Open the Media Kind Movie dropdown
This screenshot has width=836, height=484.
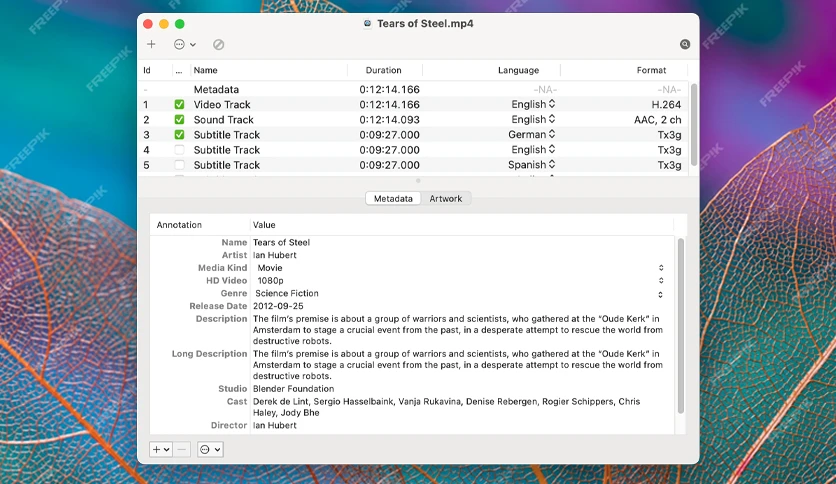point(460,268)
